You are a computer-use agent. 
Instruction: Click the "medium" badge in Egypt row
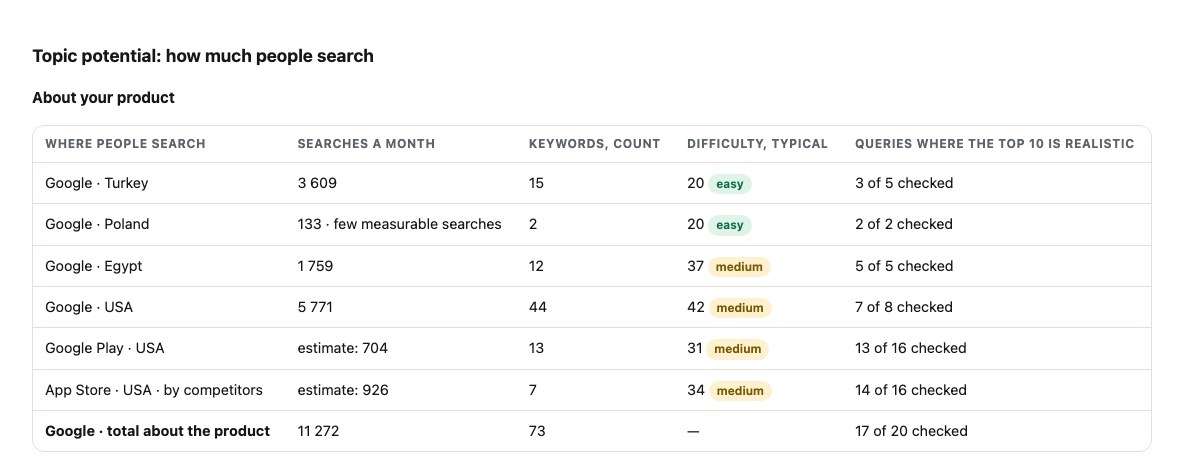[x=739, y=267]
